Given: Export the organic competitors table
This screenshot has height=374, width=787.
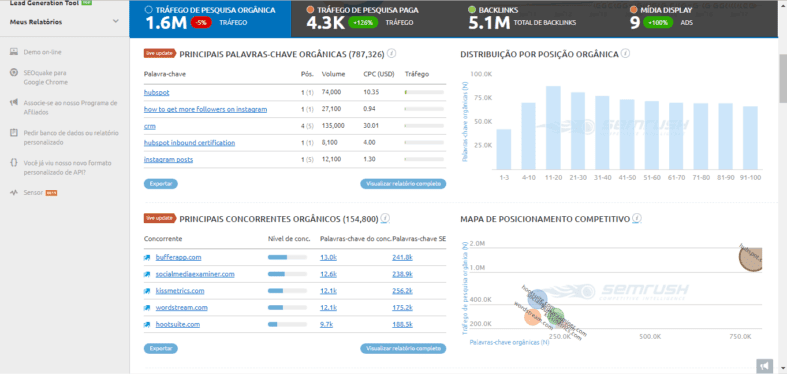Looking at the screenshot, I should tap(161, 348).
